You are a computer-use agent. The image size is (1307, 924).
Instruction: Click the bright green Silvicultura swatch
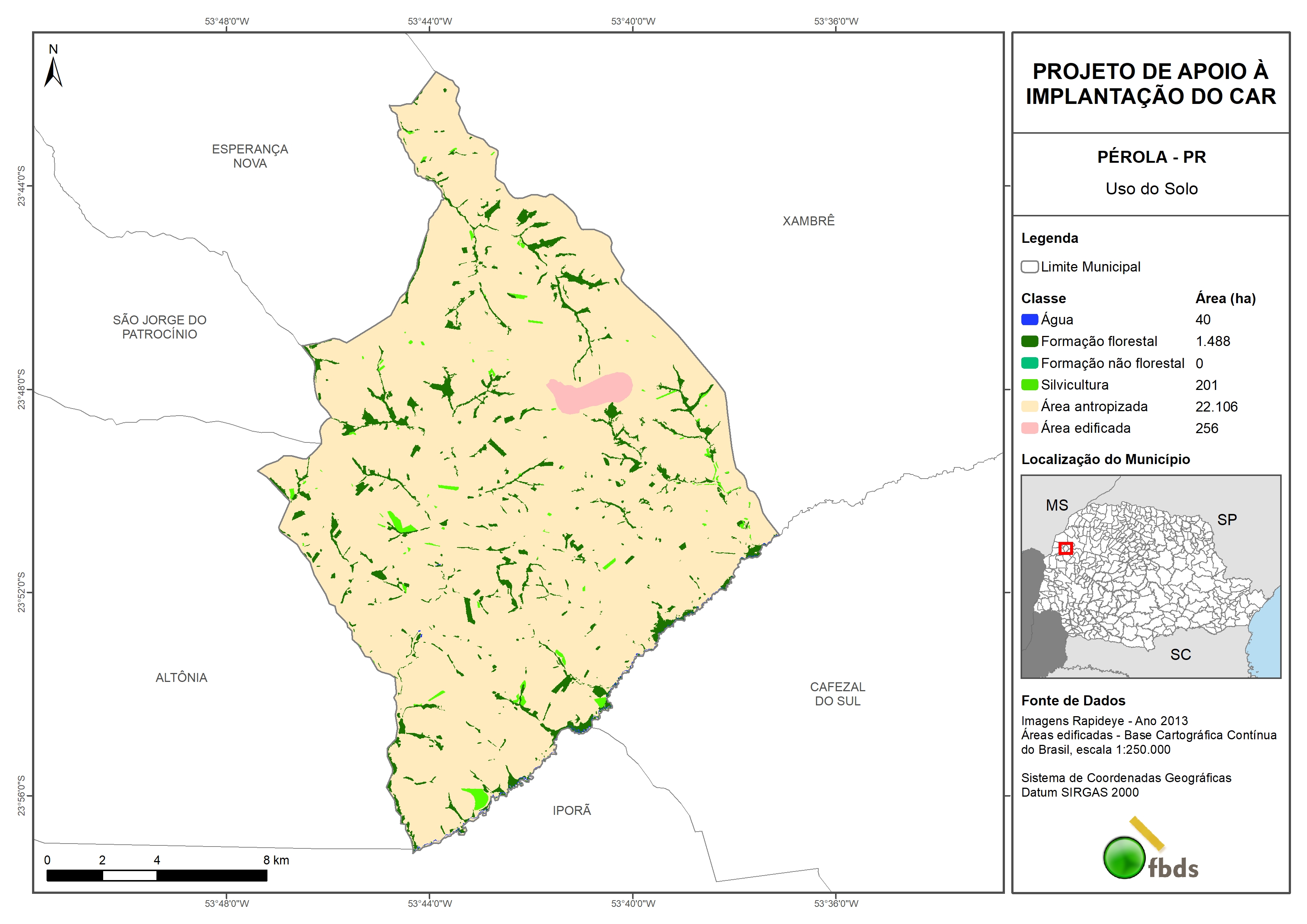coord(1029,385)
